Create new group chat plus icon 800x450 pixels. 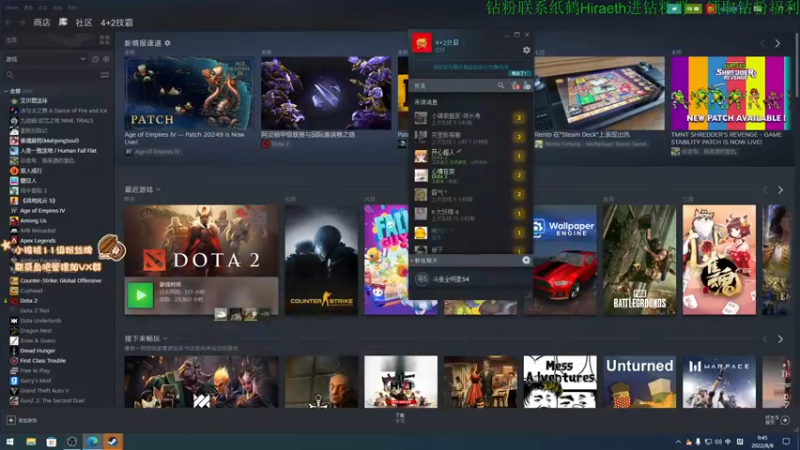[526, 260]
